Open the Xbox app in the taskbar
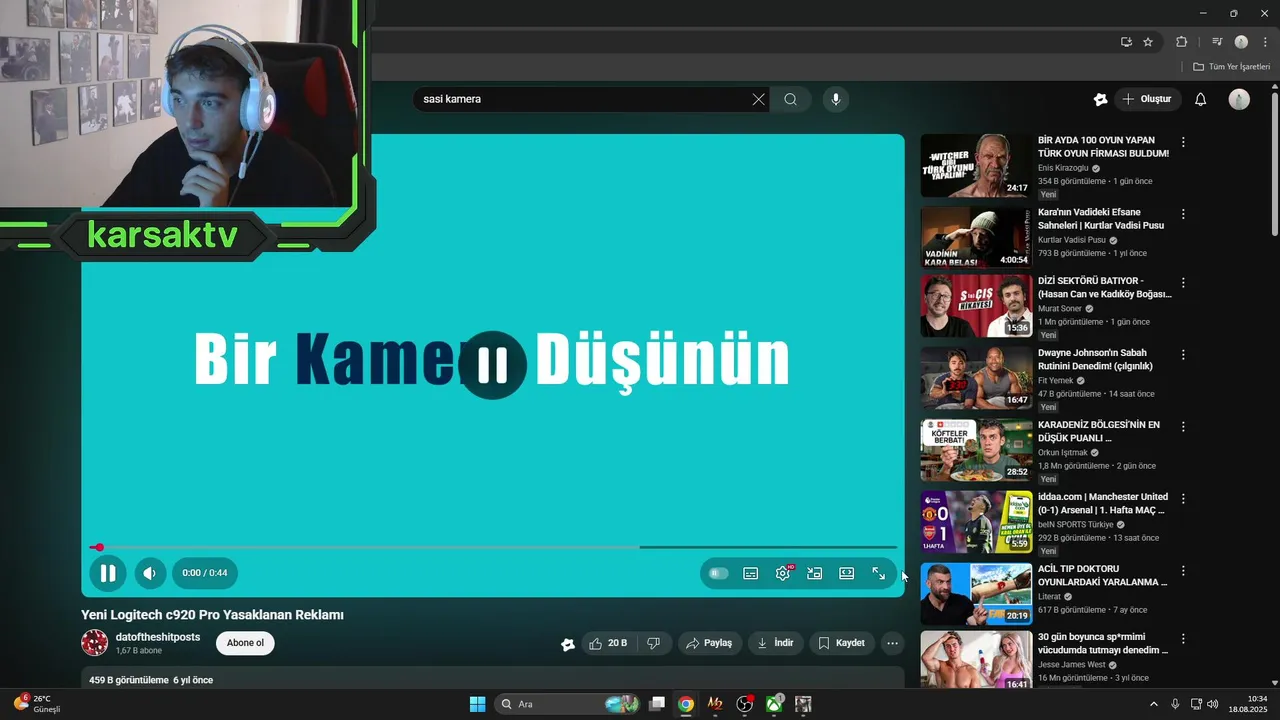 (774, 704)
